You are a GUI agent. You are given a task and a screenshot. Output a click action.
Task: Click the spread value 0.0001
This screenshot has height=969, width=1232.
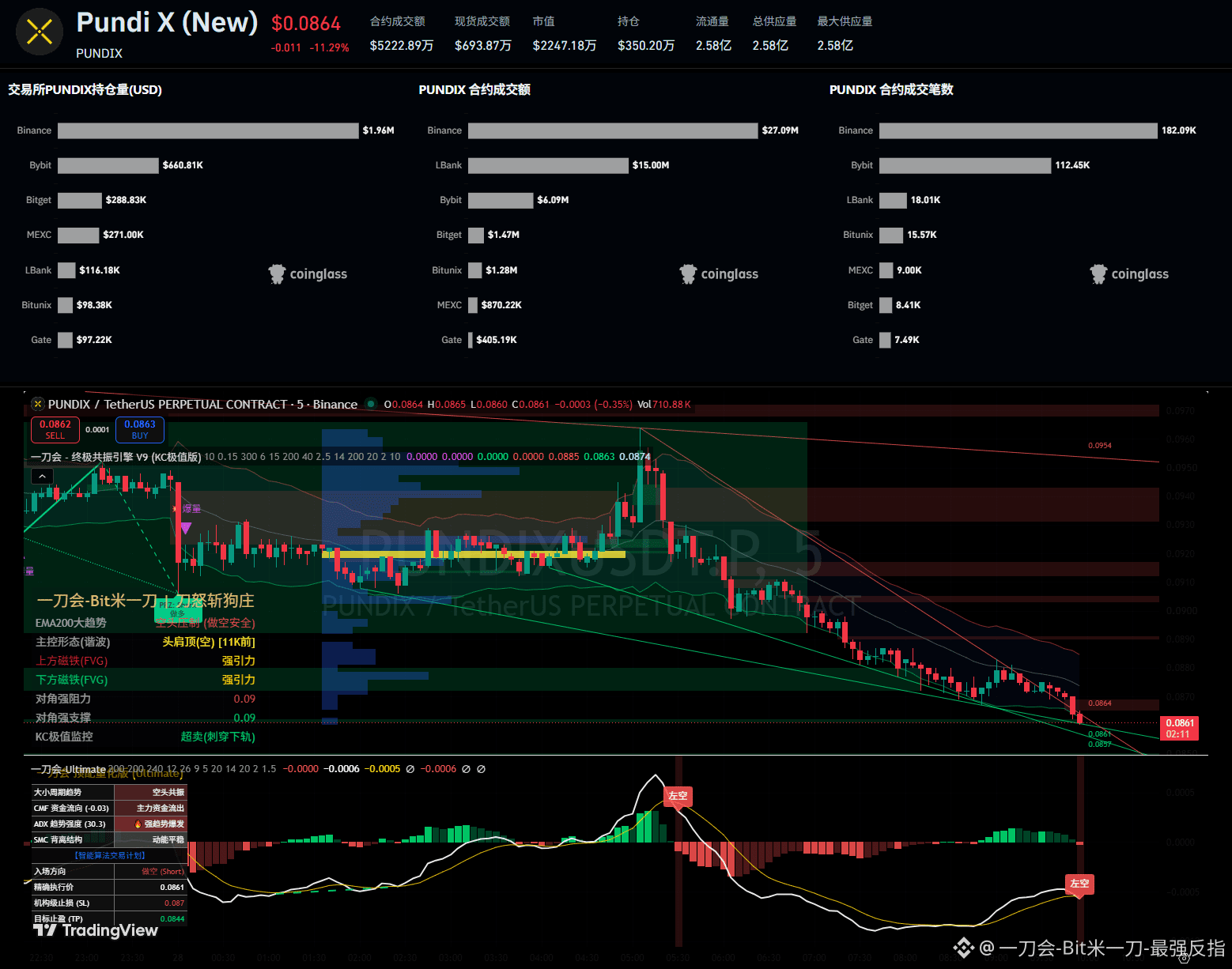97,429
